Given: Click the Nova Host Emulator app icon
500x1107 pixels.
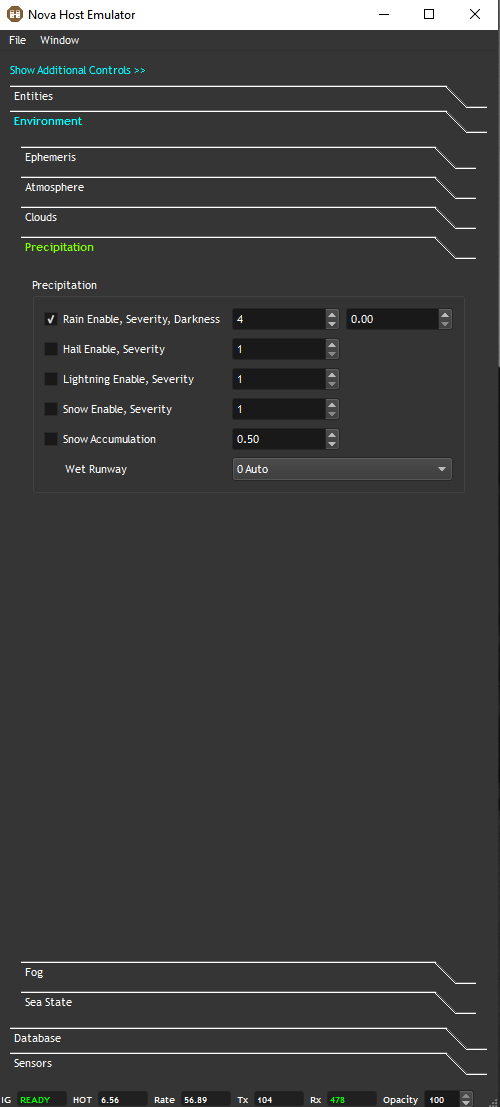Looking at the screenshot, I should tap(15, 14).
